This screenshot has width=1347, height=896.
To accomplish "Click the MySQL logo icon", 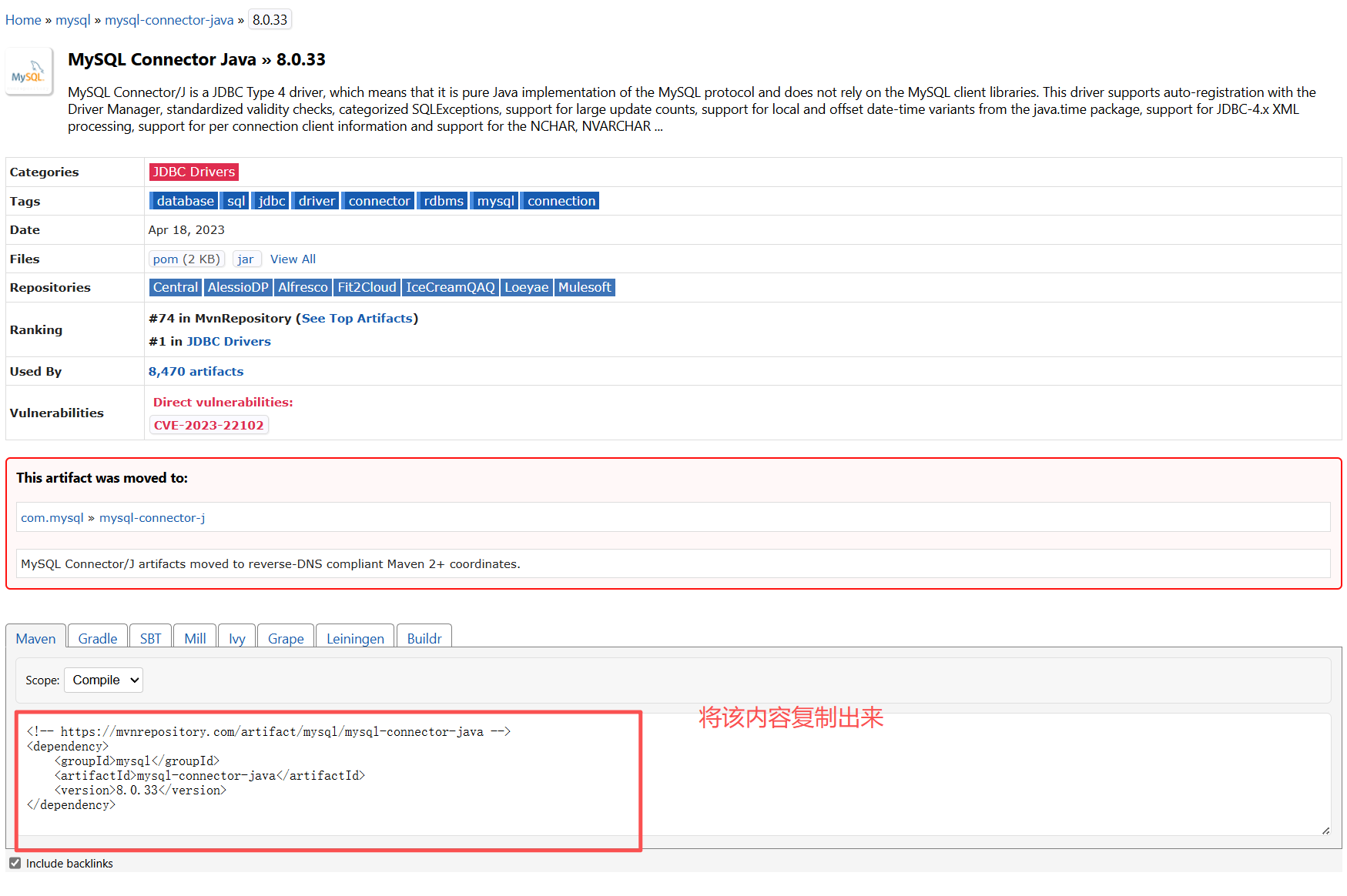I will coord(29,72).
